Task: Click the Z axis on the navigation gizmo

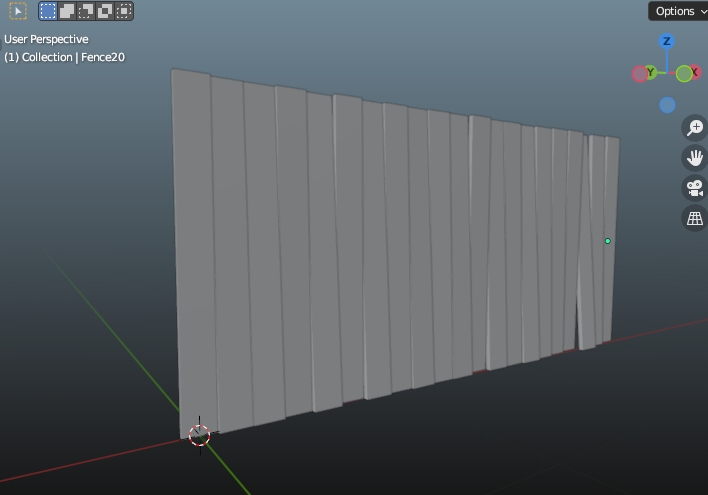Action: tap(666, 41)
